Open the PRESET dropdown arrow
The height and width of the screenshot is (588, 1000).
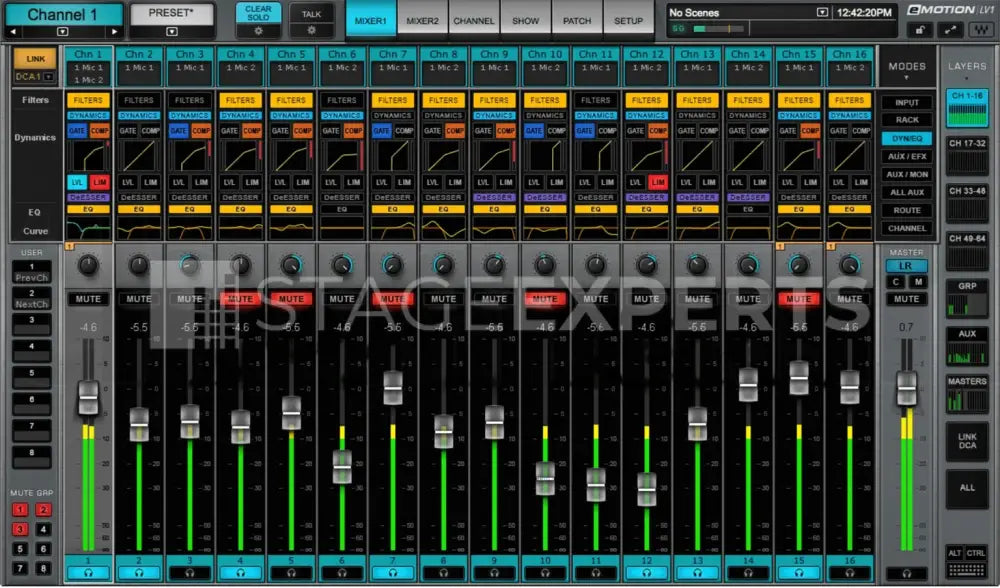pos(172,31)
